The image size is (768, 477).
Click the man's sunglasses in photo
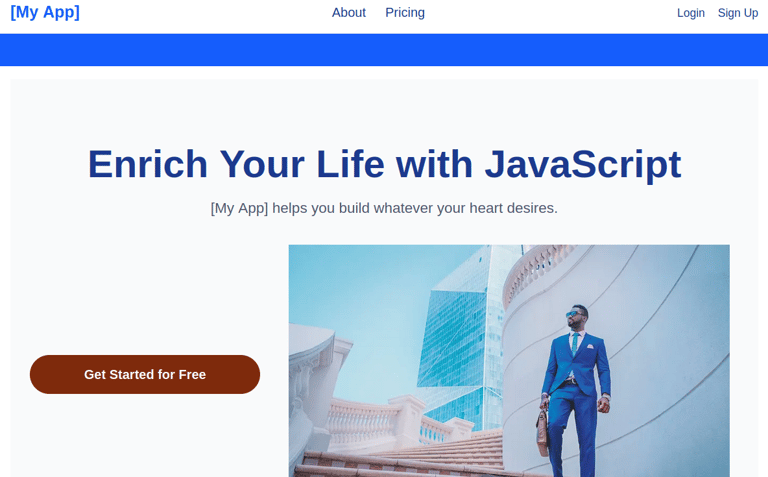[573, 314]
